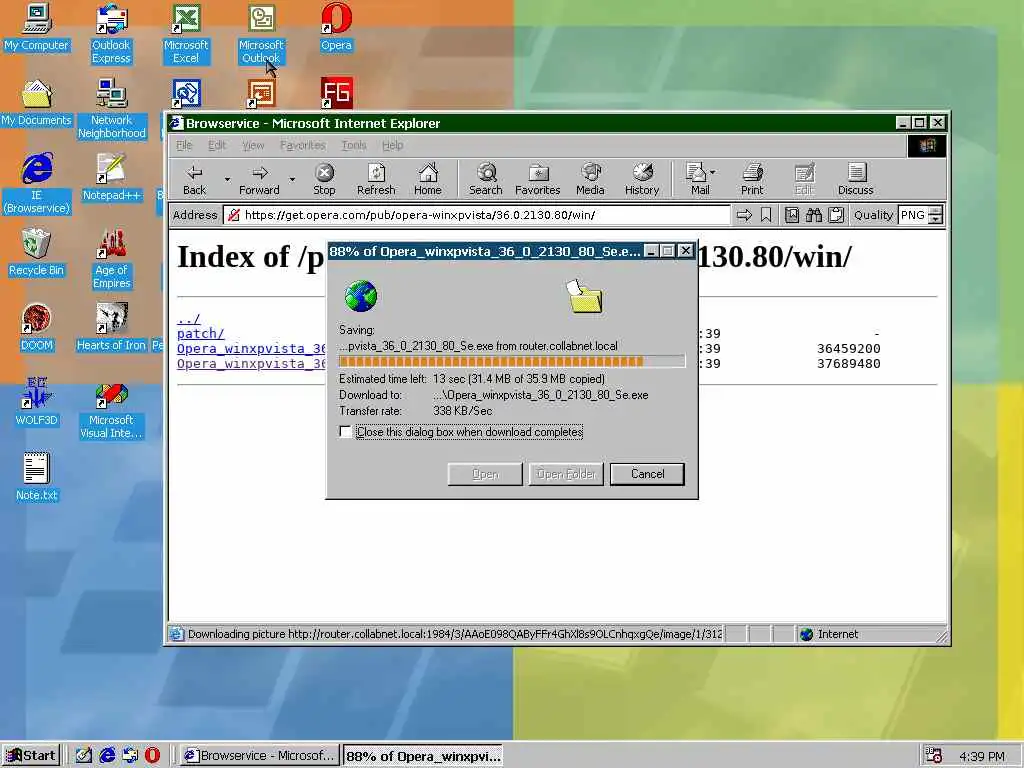Click the clipboard icon near Quality
Viewport: 1024px width, 768px height.
point(836,215)
